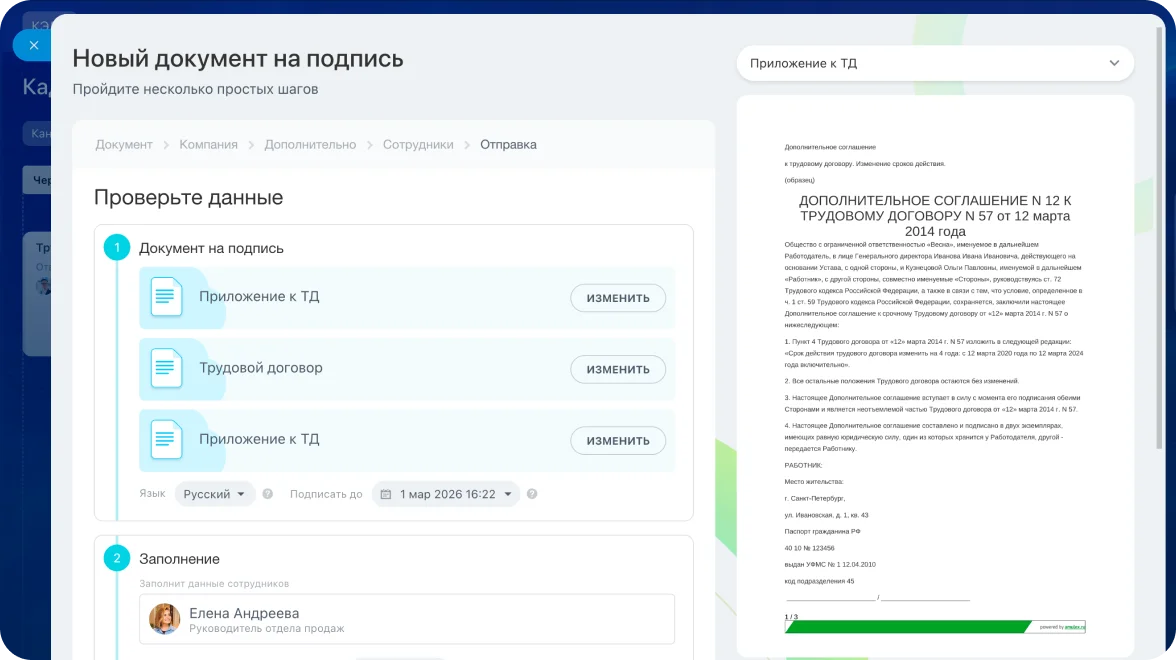Screen dimensions: 1176x660
Task: Click ИЗМЕНИТЬ next to Трудовой договор
Action: (x=618, y=369)
